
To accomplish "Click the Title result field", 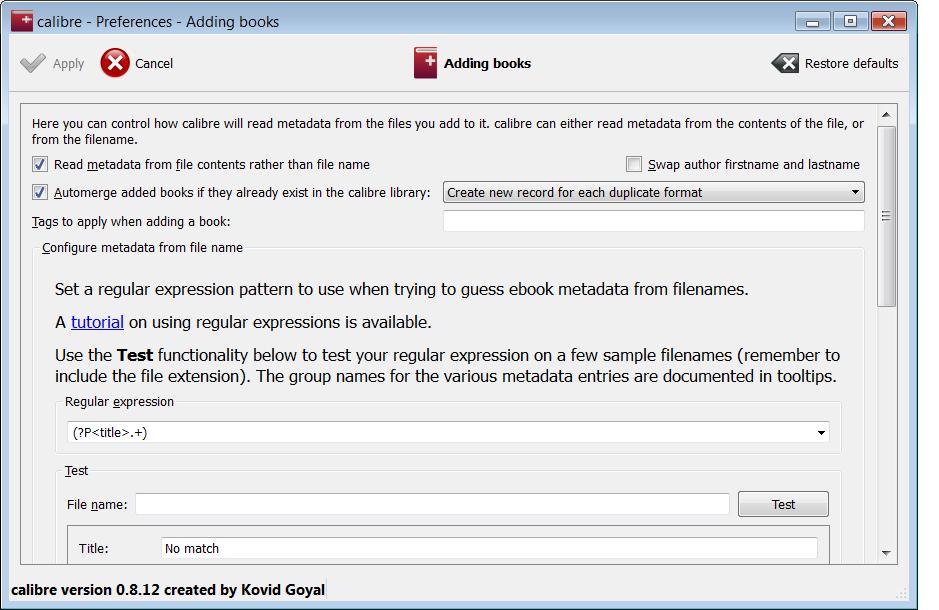I will (489, 548).
